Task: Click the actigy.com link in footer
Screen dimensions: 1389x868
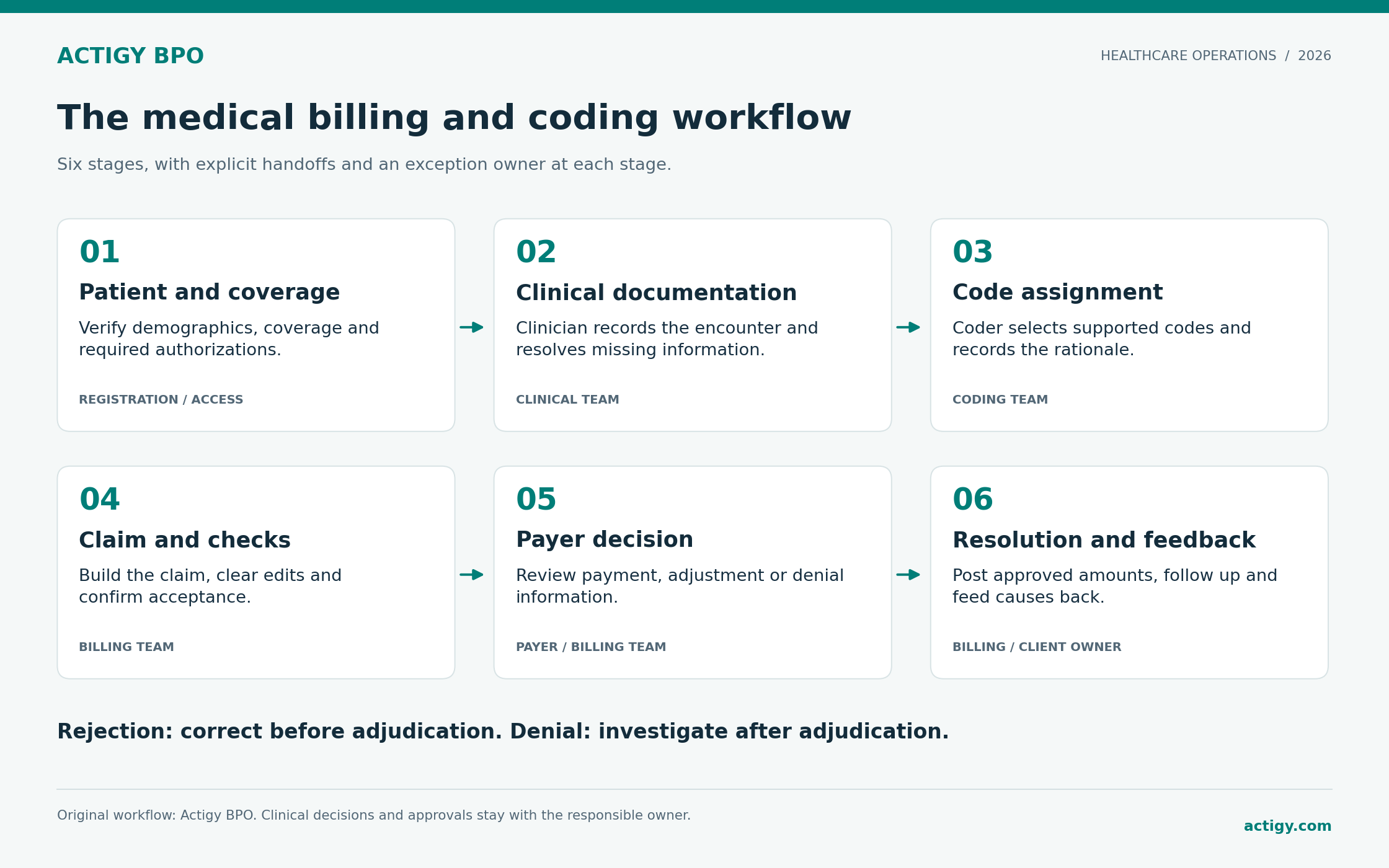Action: [1287, 826]
